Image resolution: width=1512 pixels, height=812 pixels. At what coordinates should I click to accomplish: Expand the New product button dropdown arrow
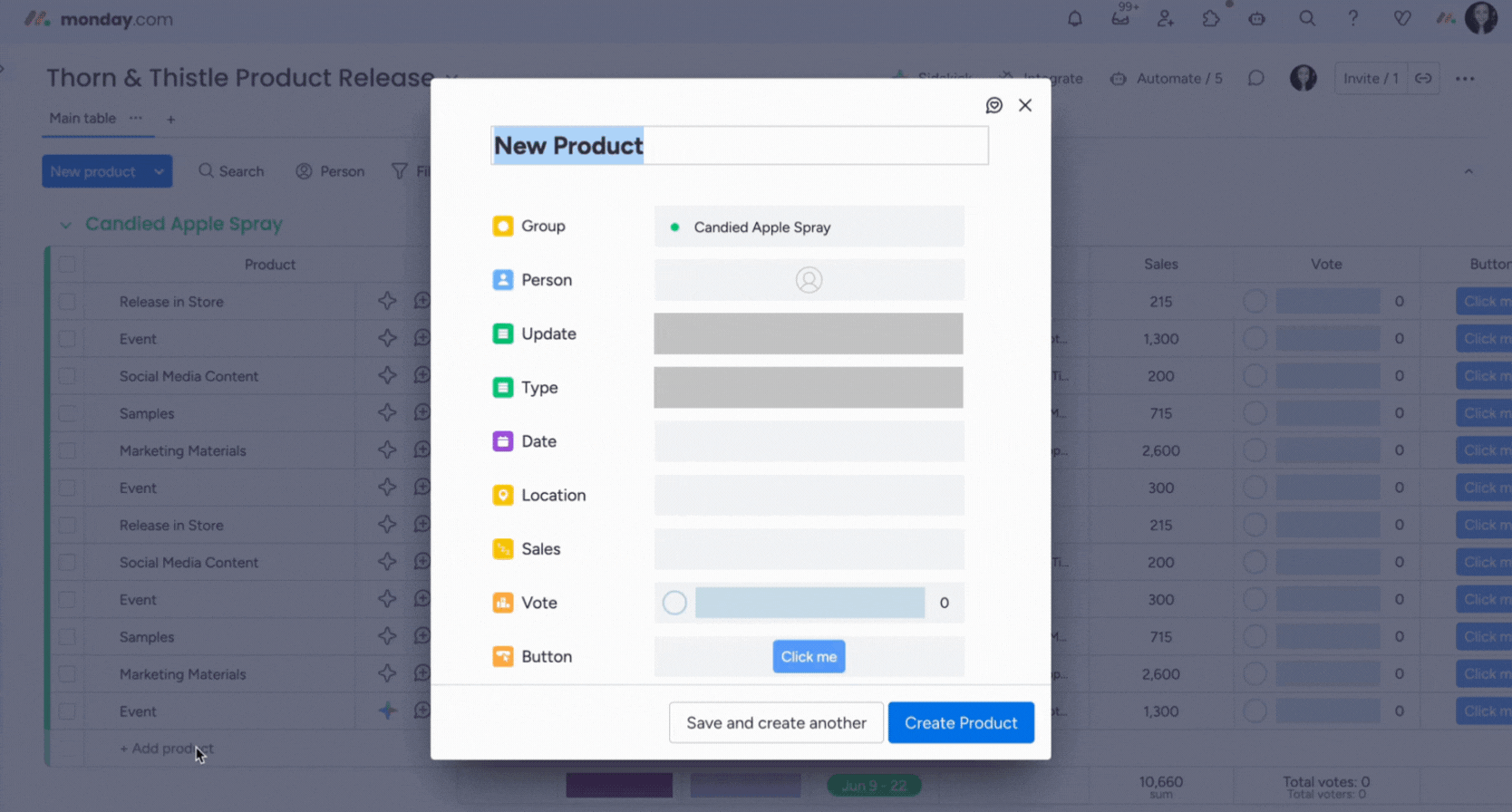click(160, 171)
